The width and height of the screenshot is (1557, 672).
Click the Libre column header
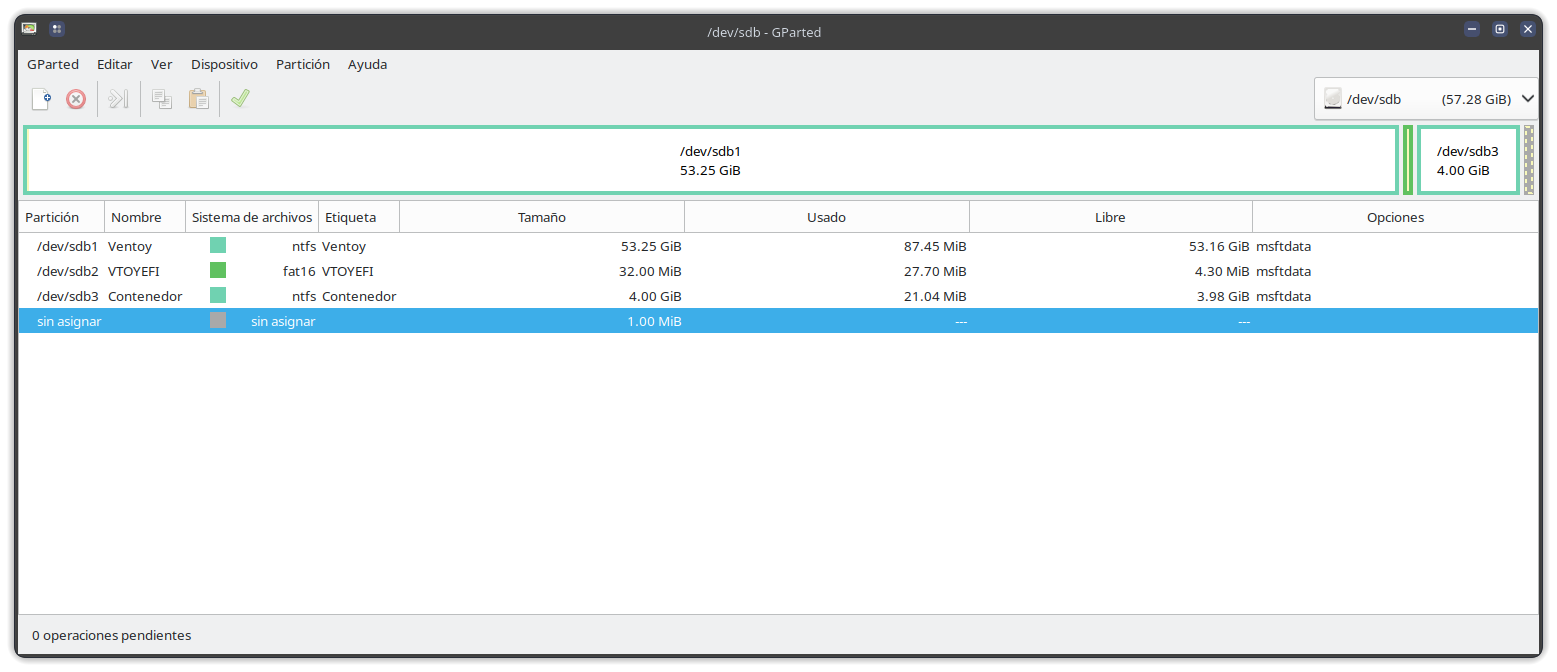click(1111, 217)
